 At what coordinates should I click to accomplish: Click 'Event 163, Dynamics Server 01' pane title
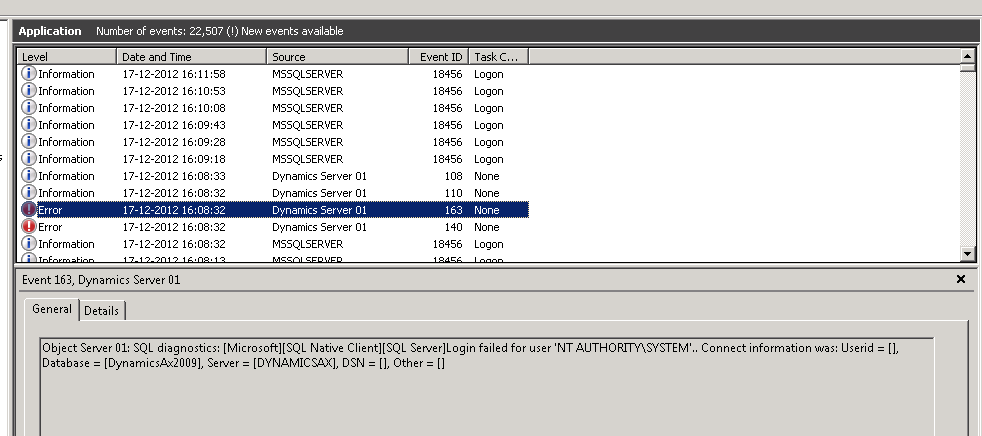[101, 279]
